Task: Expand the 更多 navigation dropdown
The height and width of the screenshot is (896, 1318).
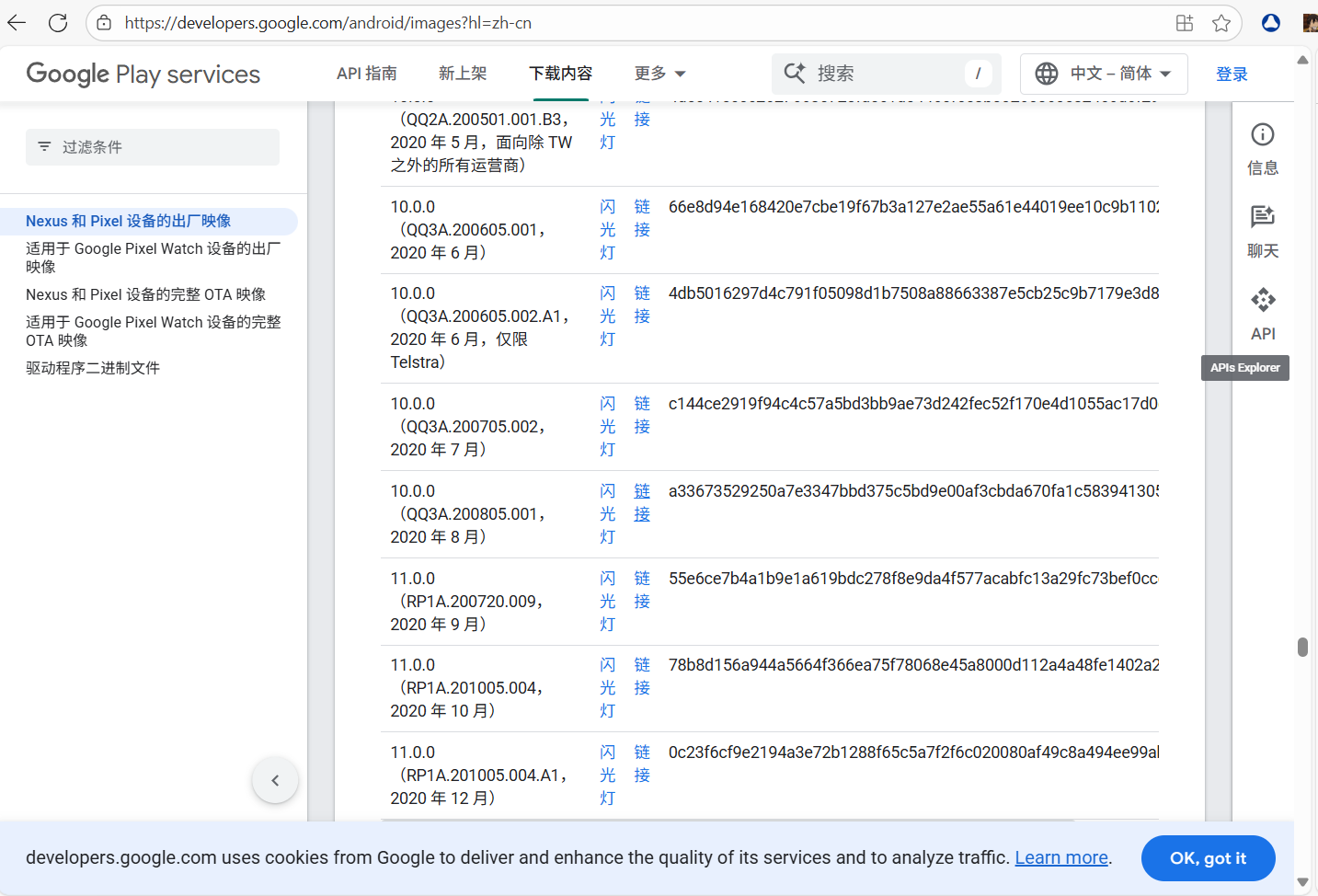Action: pos(660,74)
